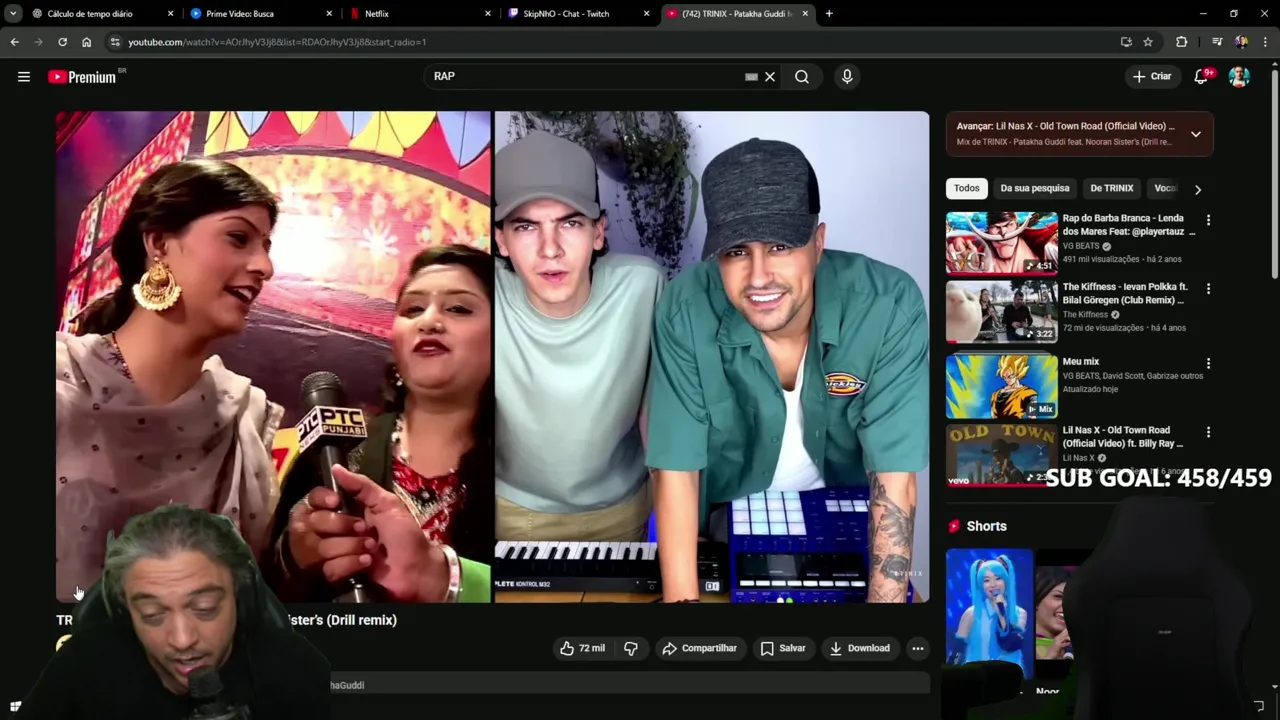Download the video

859,648
